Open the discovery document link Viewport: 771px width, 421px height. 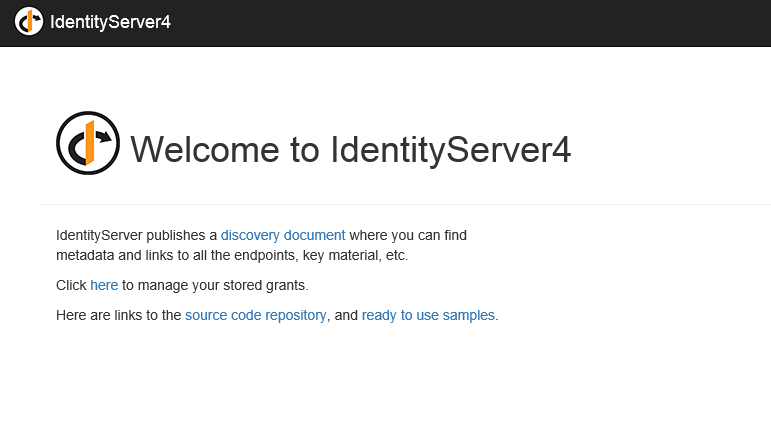click(x=283, y=235)
